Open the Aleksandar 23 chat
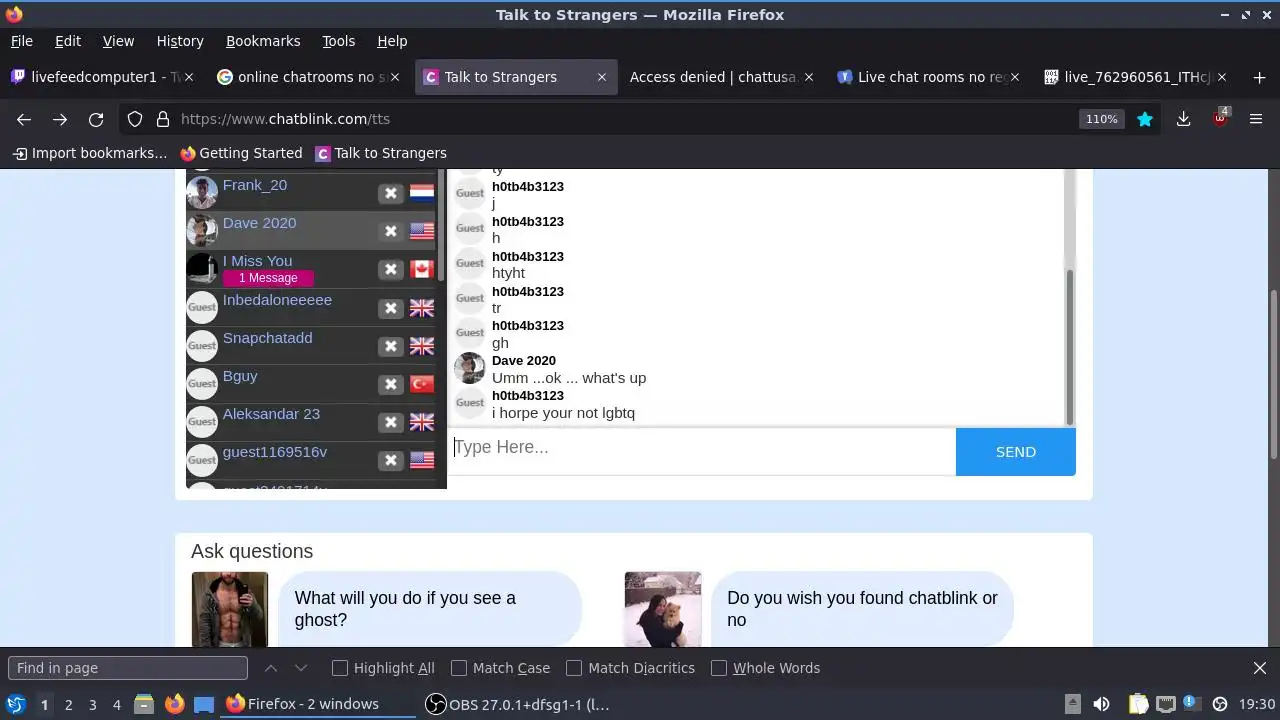Viewport: 1280px width, 720px height. (x=271, y=414)
